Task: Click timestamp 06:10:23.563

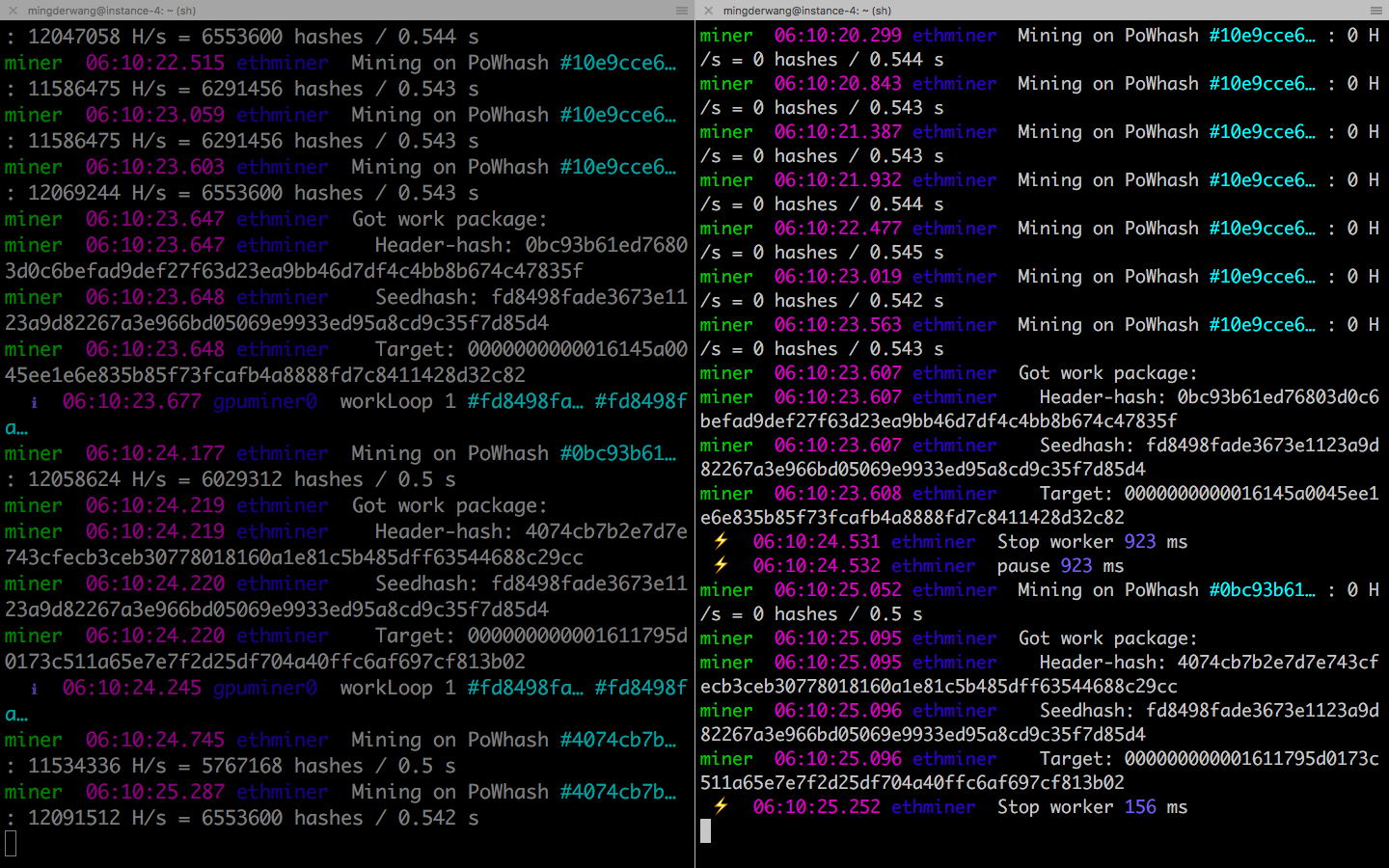Action: pos(838,325)
